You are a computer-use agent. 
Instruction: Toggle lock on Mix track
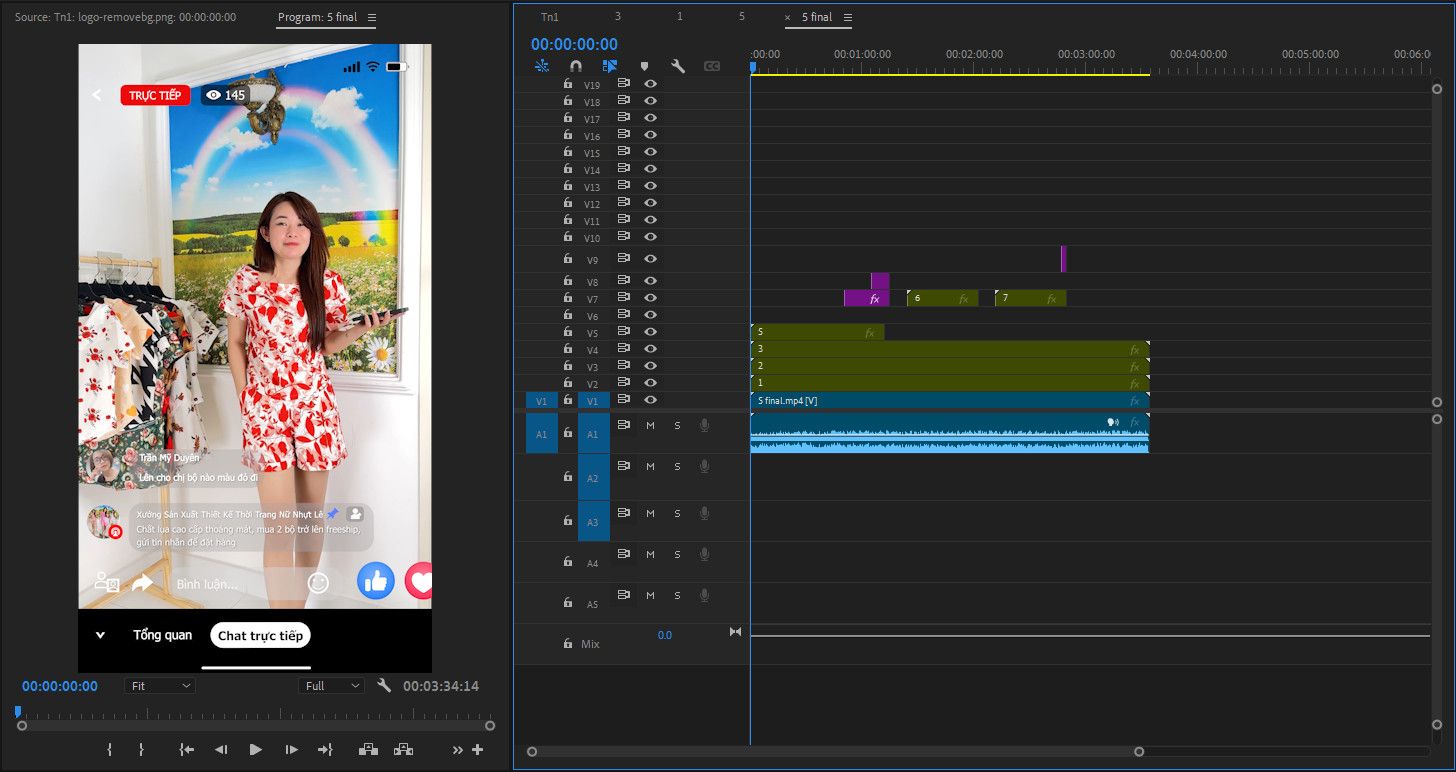[568, 643]
